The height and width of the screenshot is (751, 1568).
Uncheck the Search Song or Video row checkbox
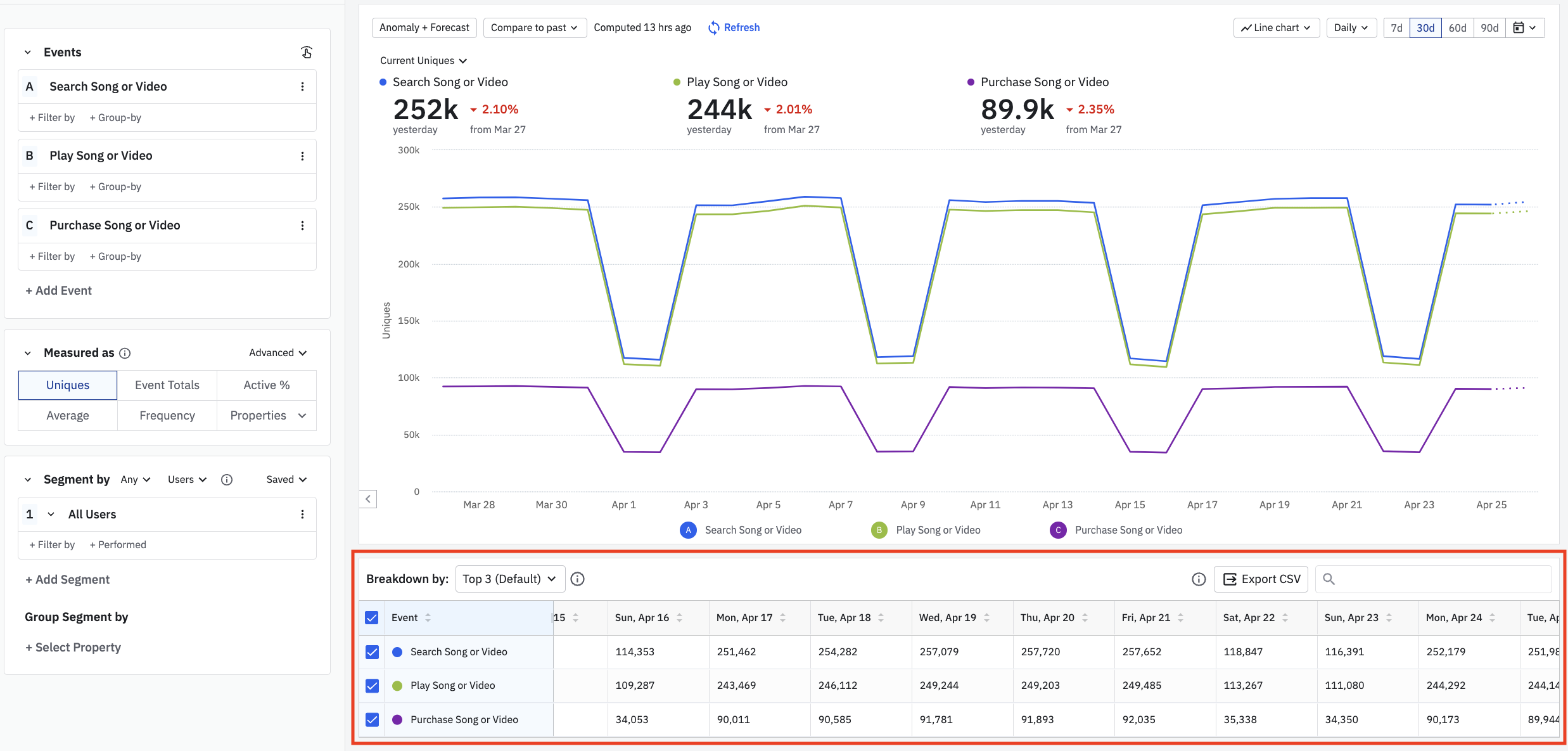pos(373,652)
